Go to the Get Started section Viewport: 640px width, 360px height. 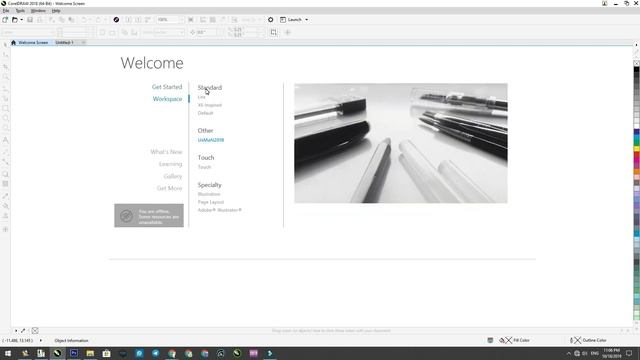(x=167, y=87)
